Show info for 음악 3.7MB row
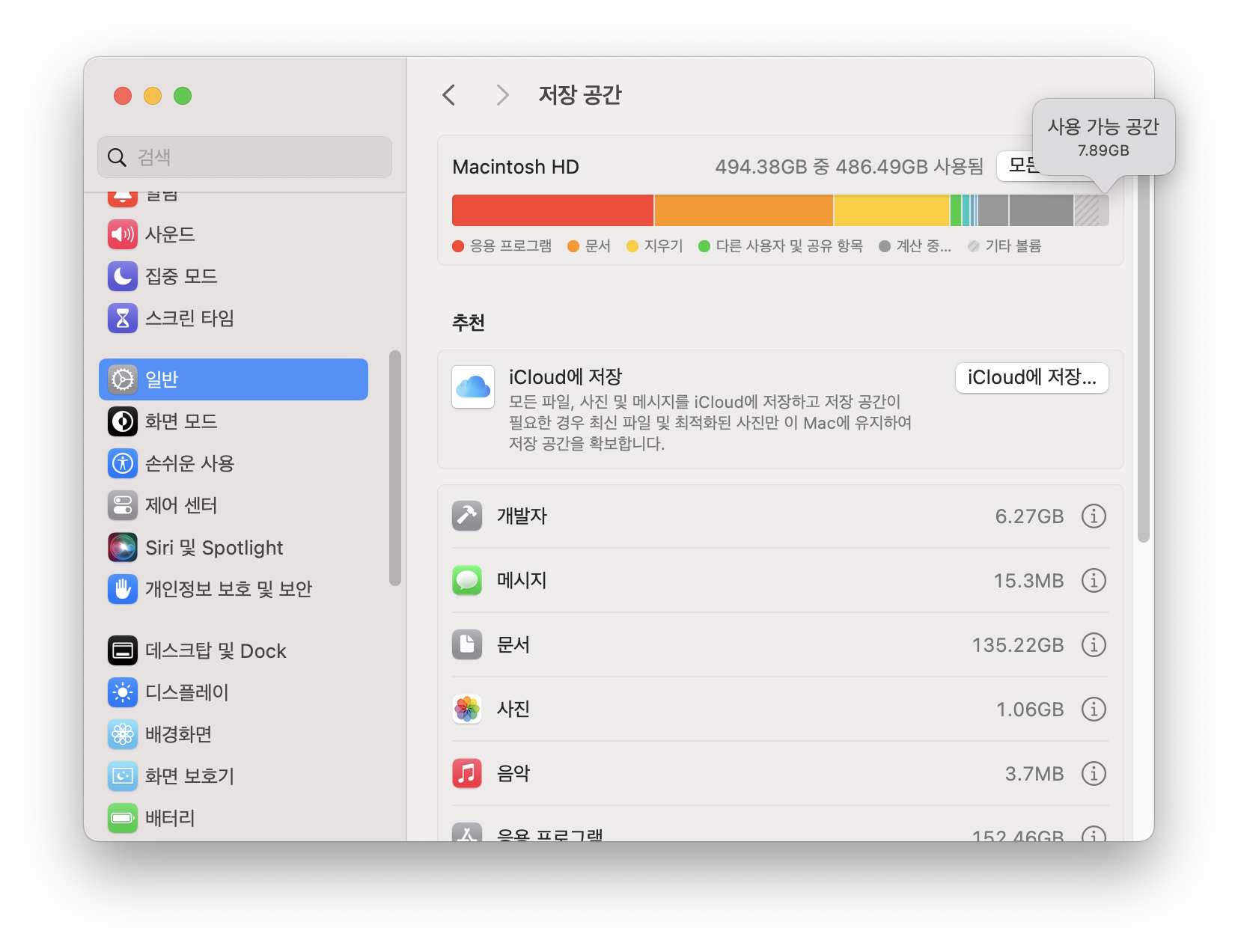Viewport: 1238px width, 952px height. (1094, 773)
